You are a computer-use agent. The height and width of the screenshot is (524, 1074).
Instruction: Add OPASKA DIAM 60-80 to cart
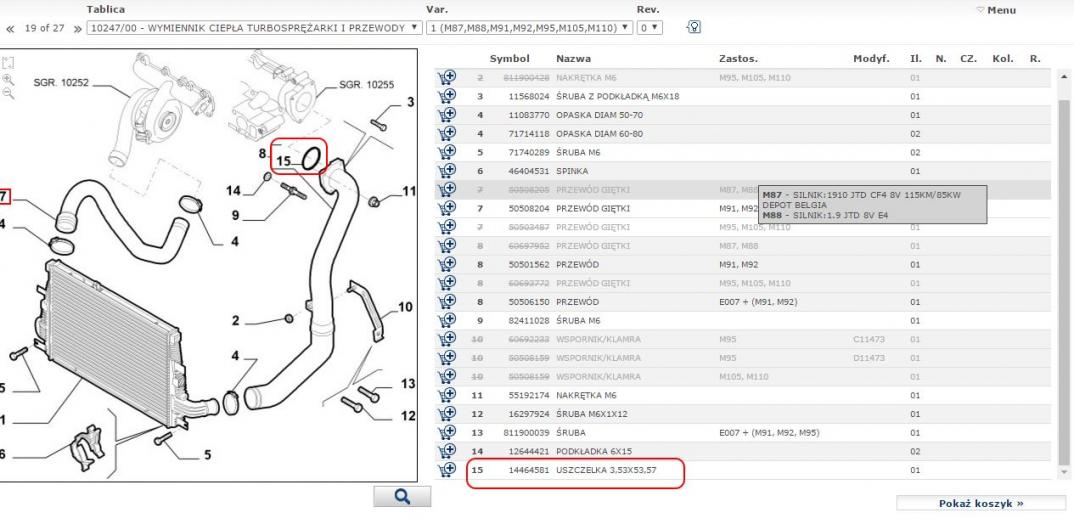click(447, 133)
